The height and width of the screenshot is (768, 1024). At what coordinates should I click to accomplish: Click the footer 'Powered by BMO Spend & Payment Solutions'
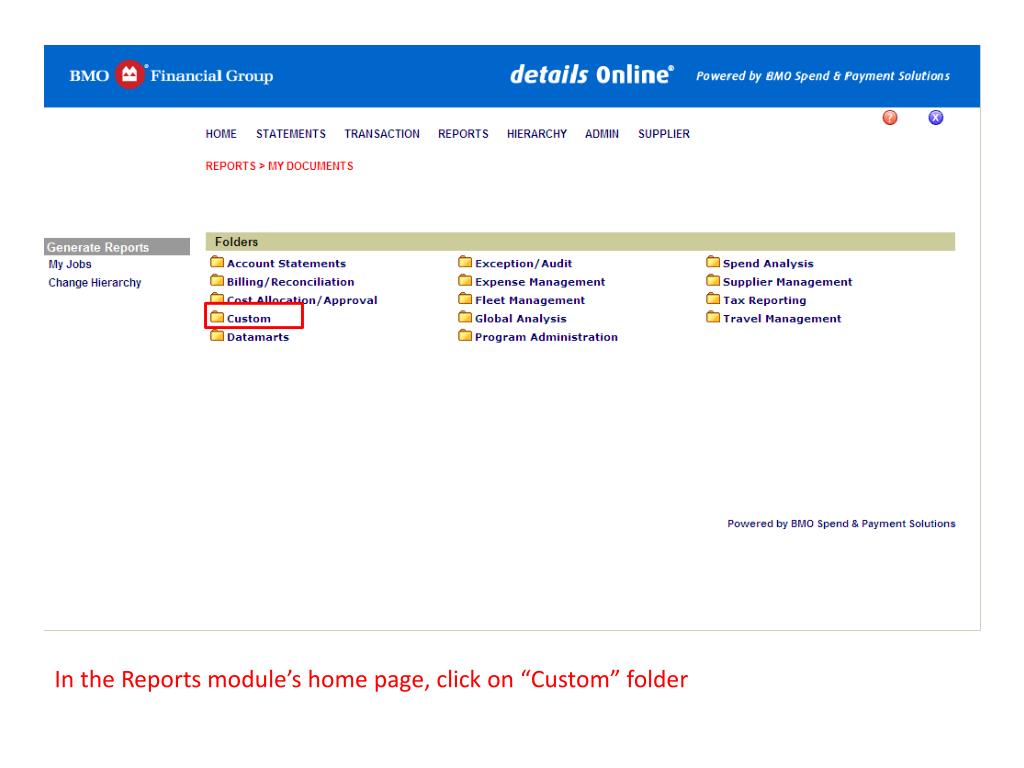841,524
